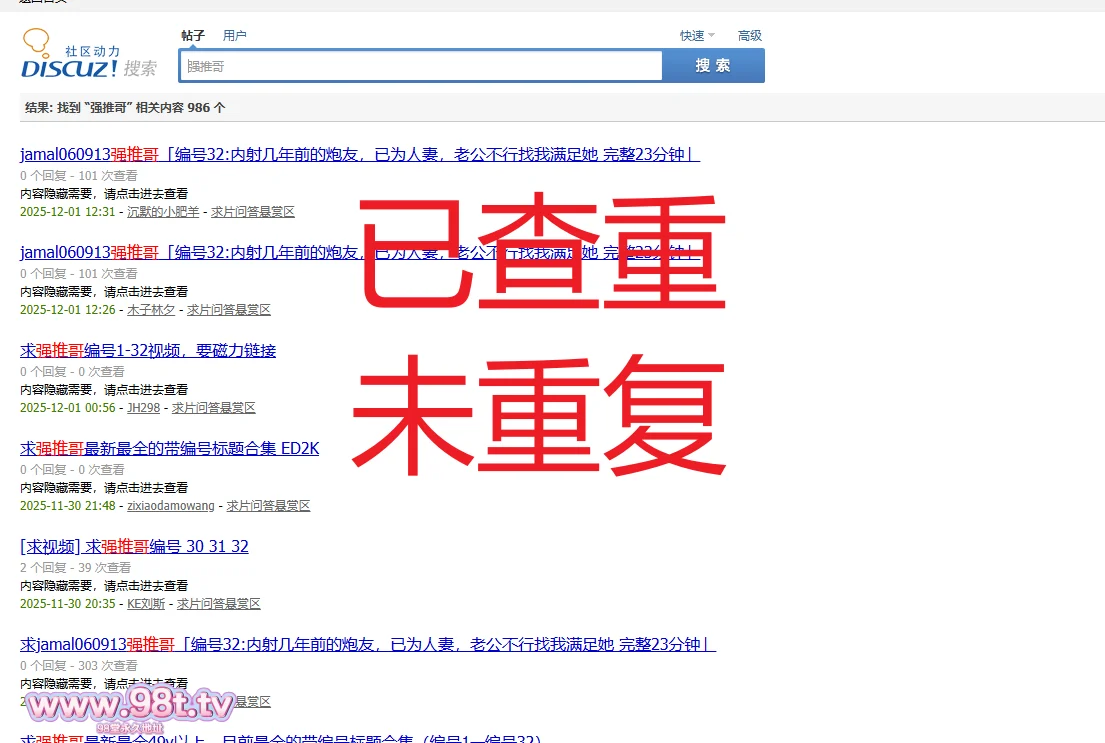This screenshot has width=1105, height=743.
Task: Open 求片问答悬赏区 link beside zixiaodamowang
Action: point(268,506)
